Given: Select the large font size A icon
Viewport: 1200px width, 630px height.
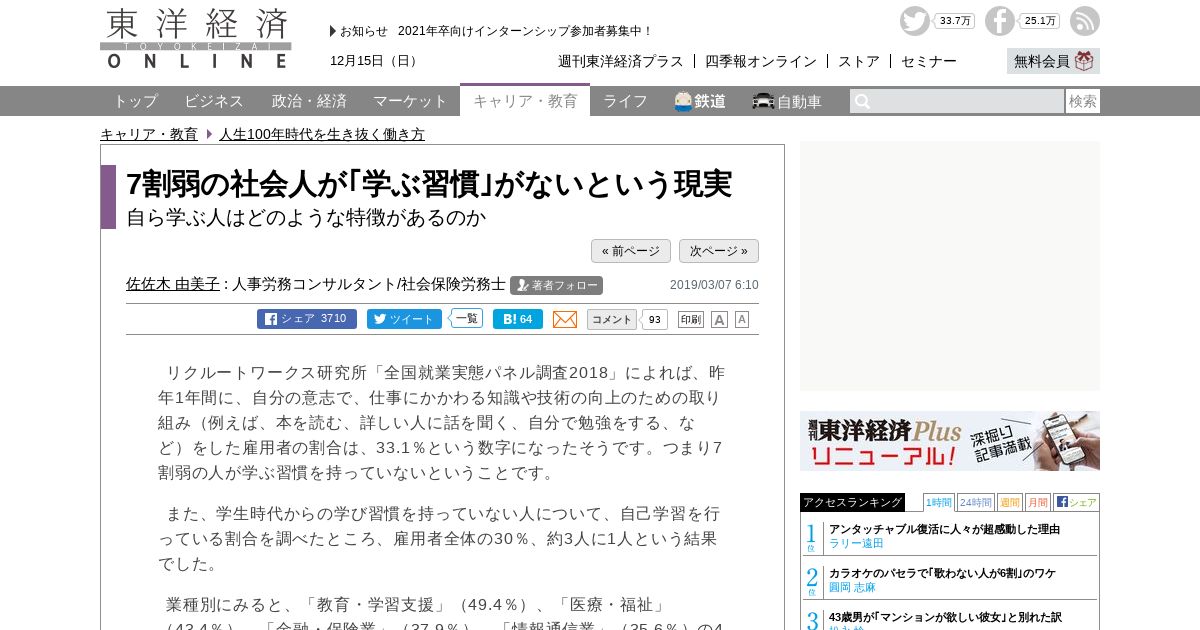Looking at the screenshot, I should click(719, 319).
